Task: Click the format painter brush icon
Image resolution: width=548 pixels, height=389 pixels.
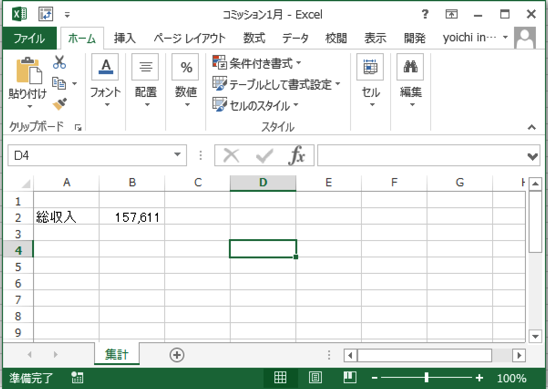Action: point(60,104)
